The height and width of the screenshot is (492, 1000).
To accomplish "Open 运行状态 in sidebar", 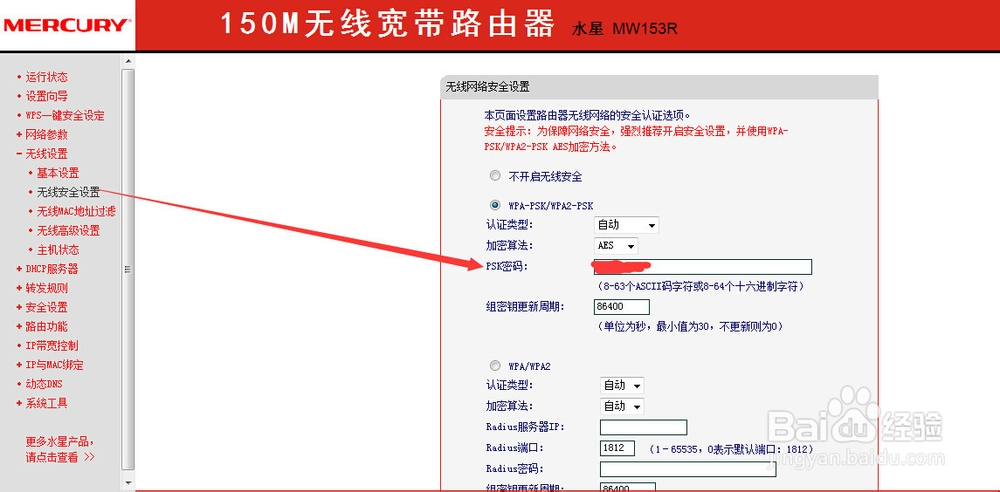I will [46, 77].
